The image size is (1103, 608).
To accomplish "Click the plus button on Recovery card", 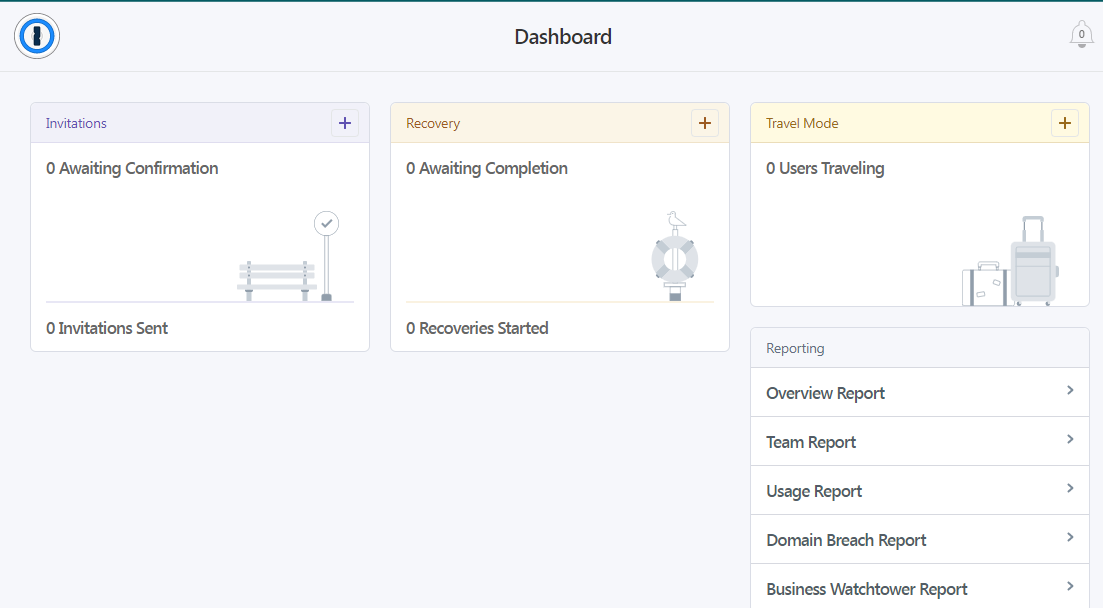I will tap(705, 123).
